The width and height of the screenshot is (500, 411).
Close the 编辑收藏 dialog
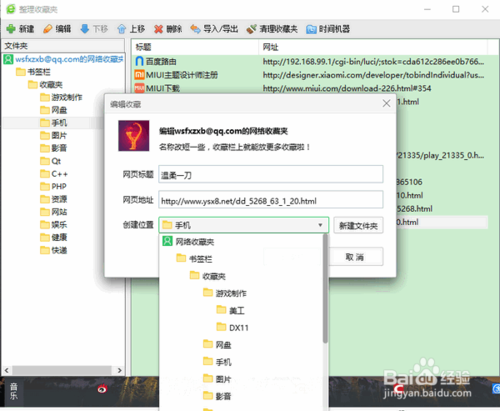pyautogui.click(x=386, y=103)
